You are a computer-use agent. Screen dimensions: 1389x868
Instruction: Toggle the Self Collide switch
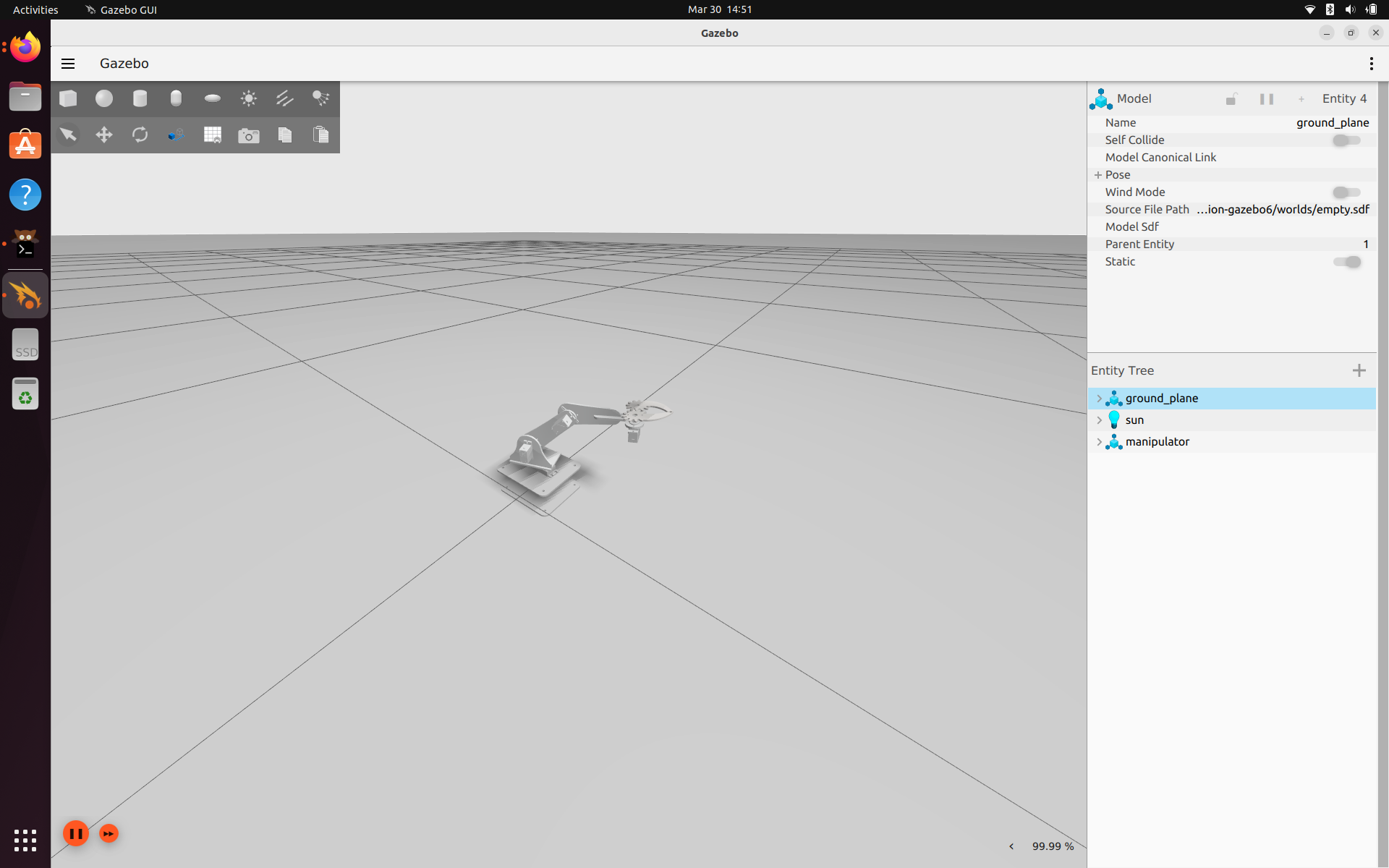coord(1346,140)
